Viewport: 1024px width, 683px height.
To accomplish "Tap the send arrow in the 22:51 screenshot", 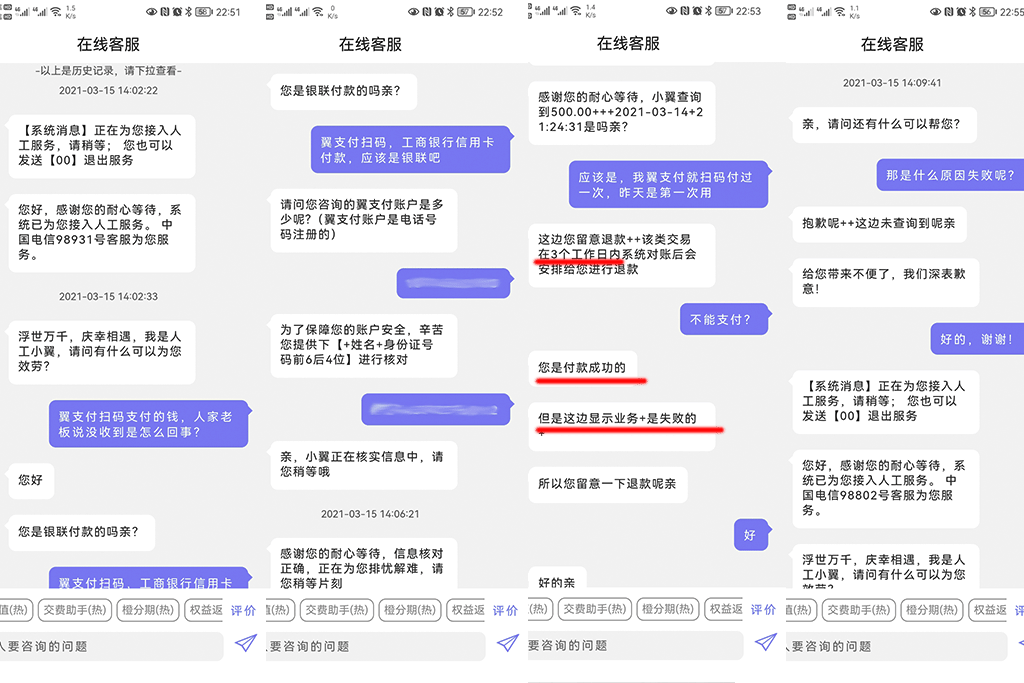I will pos(246,643).
